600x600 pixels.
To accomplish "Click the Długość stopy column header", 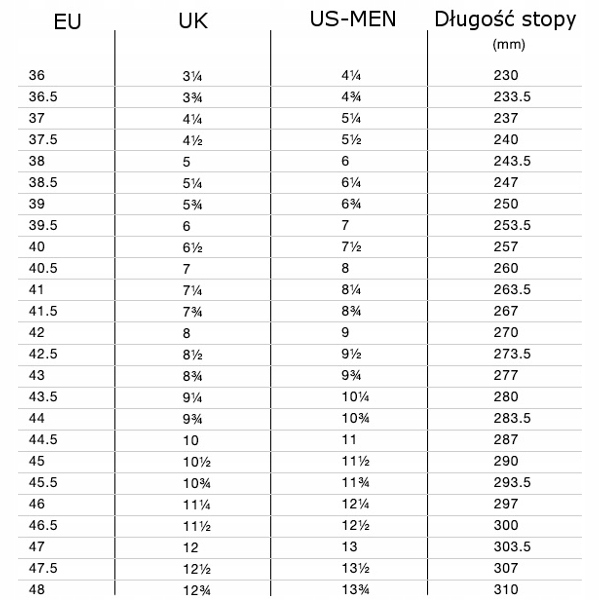I will (x=506, y=19).
